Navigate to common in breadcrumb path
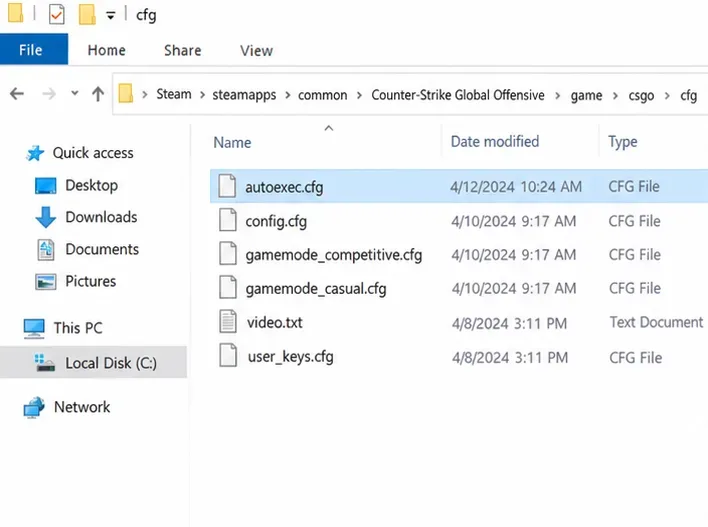Image resolution: width=708 pixels, height=527 pixels. click(322, 95)
